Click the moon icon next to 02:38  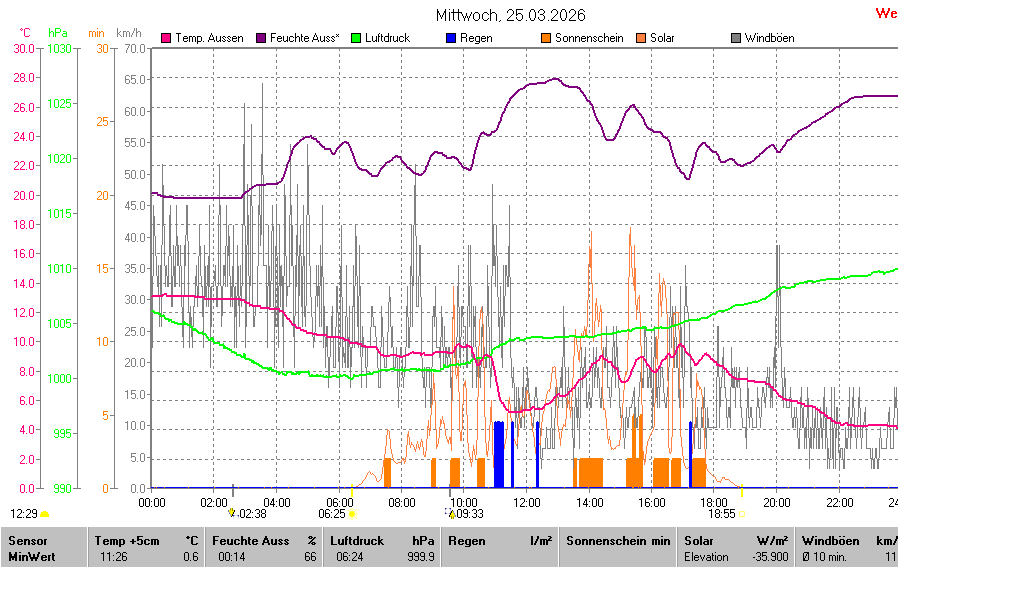coord(232,514)
